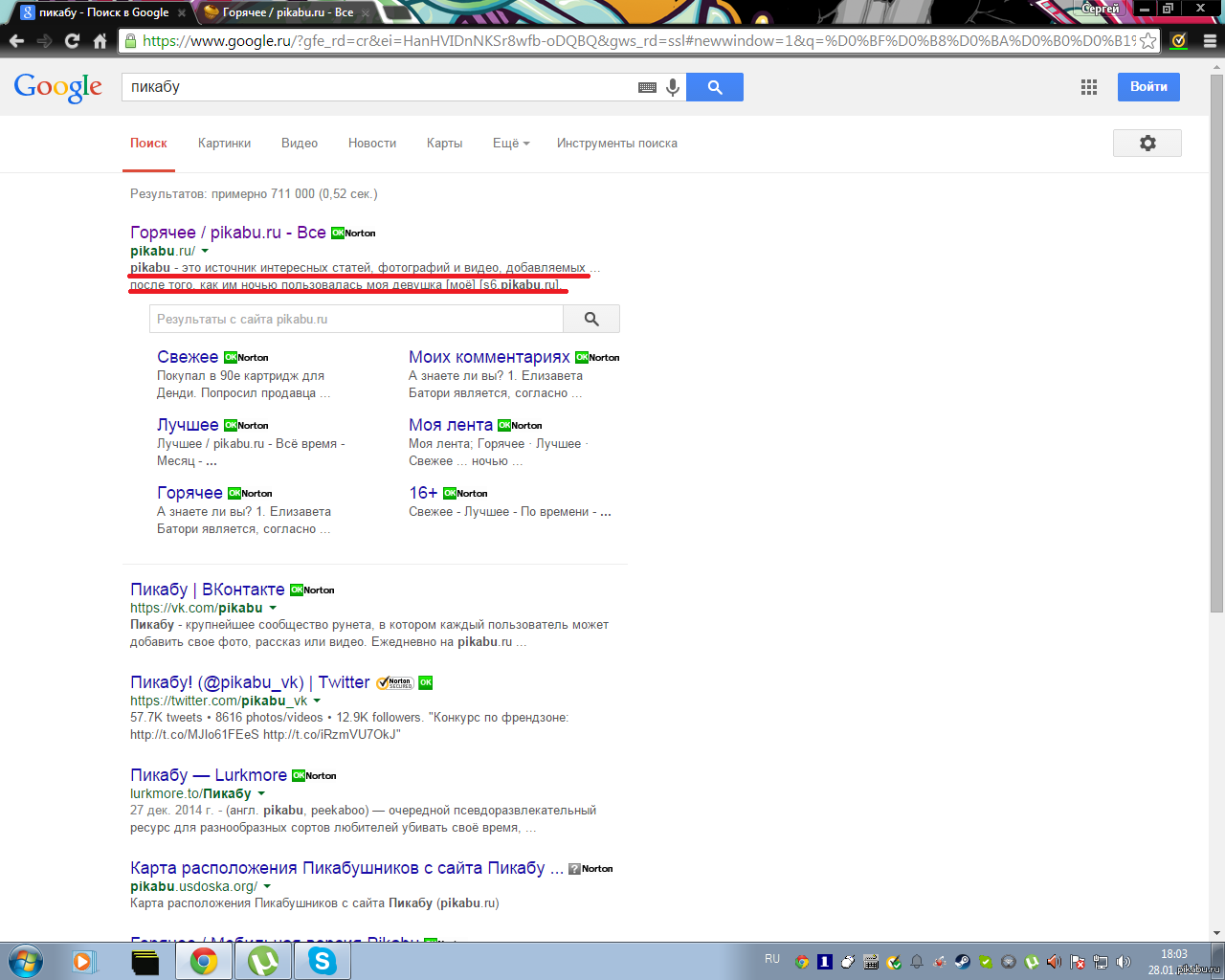The width and height of the screenshot is (1225, 980).
Task: Open the Ещё dropdown menu
Action: [x=511, y=144]
